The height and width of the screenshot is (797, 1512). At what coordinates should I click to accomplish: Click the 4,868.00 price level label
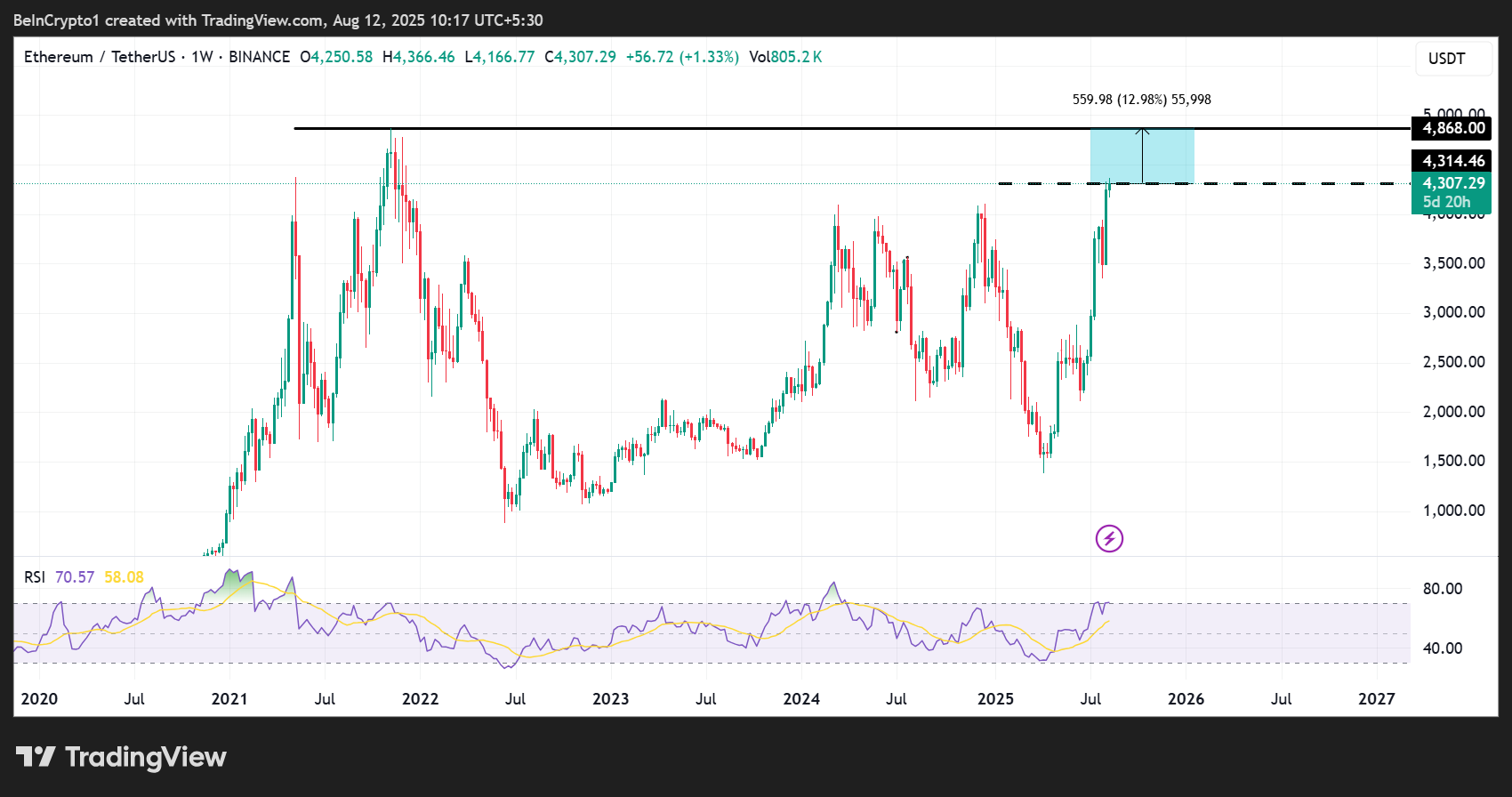[x=1452, y=128]
